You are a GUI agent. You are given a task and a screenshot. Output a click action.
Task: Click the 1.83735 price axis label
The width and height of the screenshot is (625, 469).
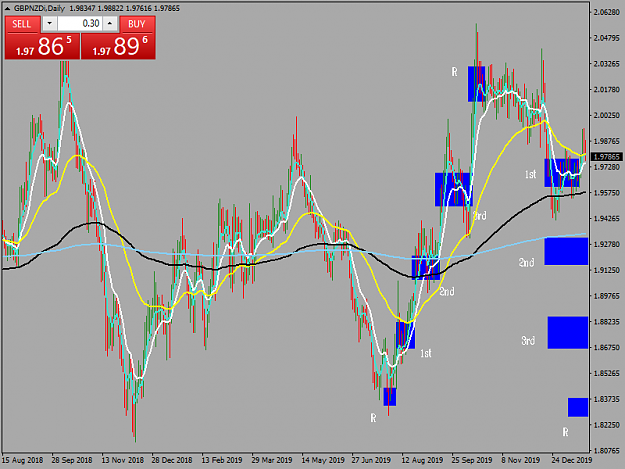(x=606, y=399)
